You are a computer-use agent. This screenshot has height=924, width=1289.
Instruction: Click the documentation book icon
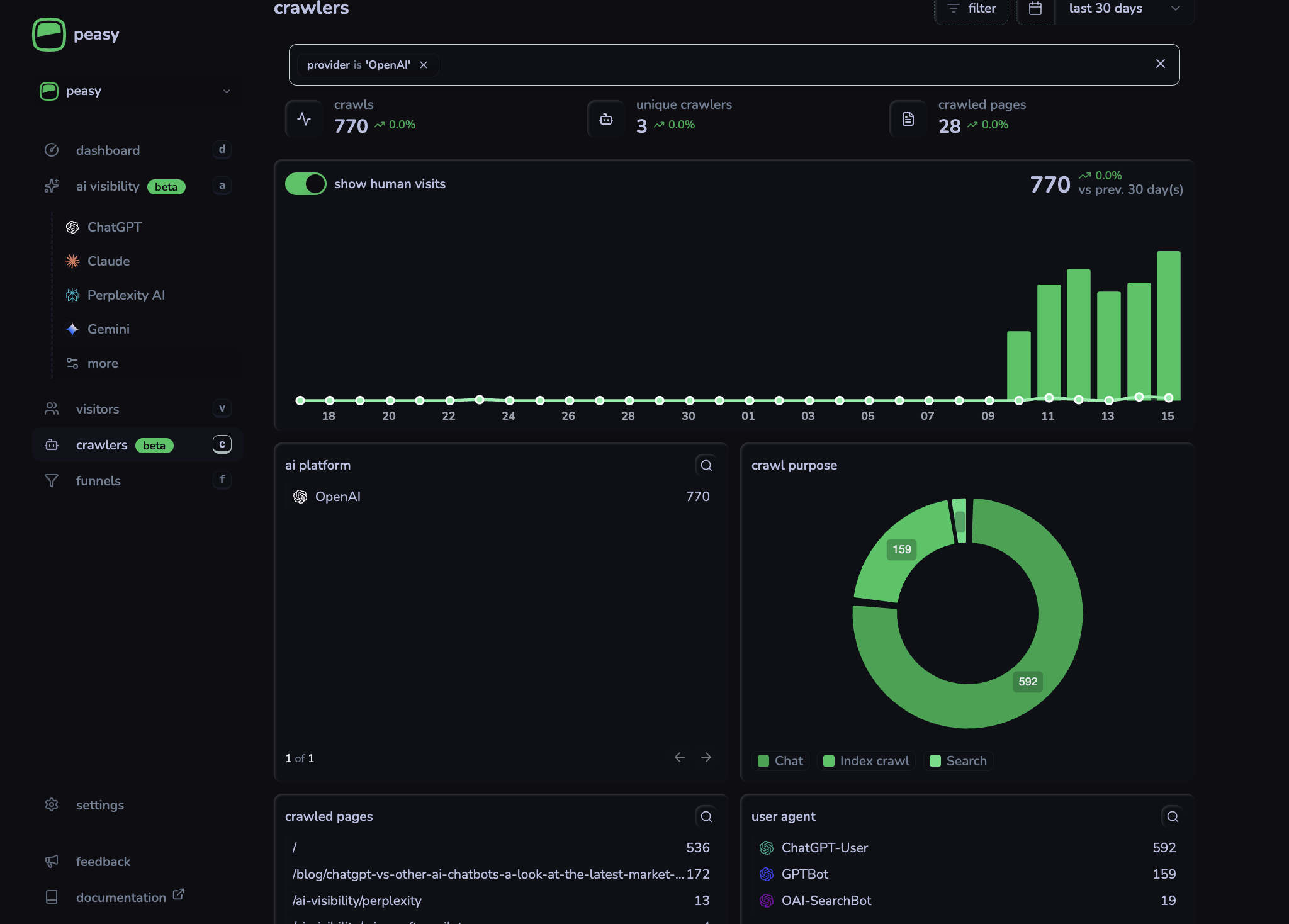click(x=52, y=898)
